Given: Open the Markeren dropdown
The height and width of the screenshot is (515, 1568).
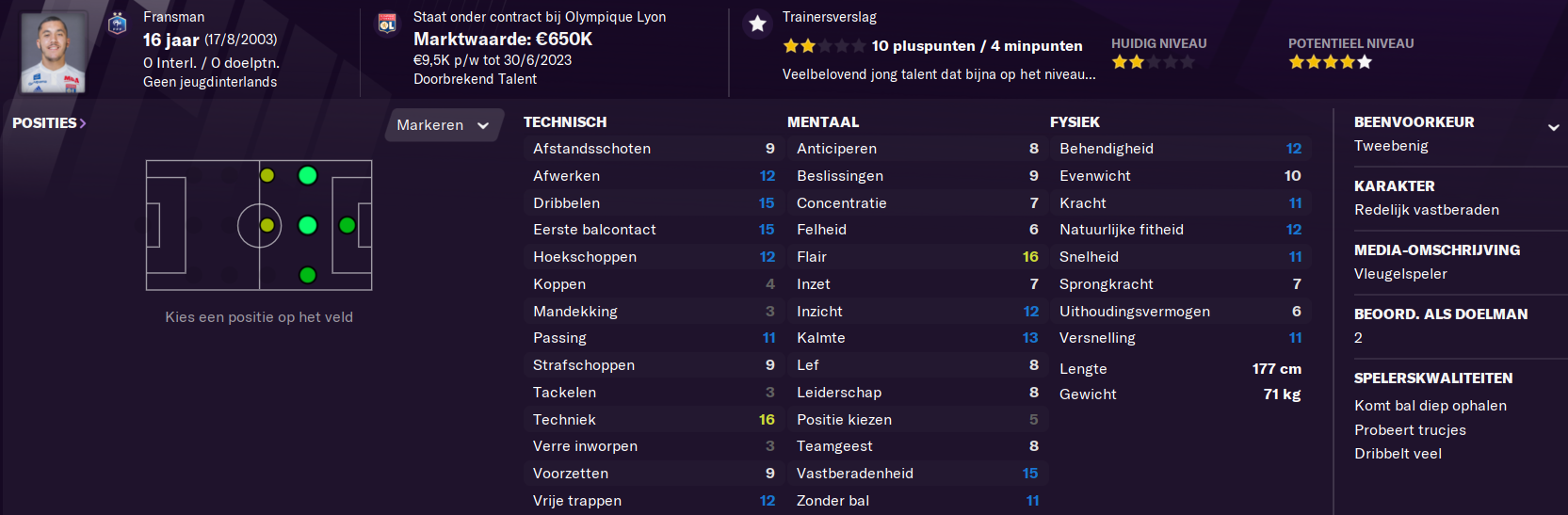Looking at the screenshot, I should pos(444,125).
